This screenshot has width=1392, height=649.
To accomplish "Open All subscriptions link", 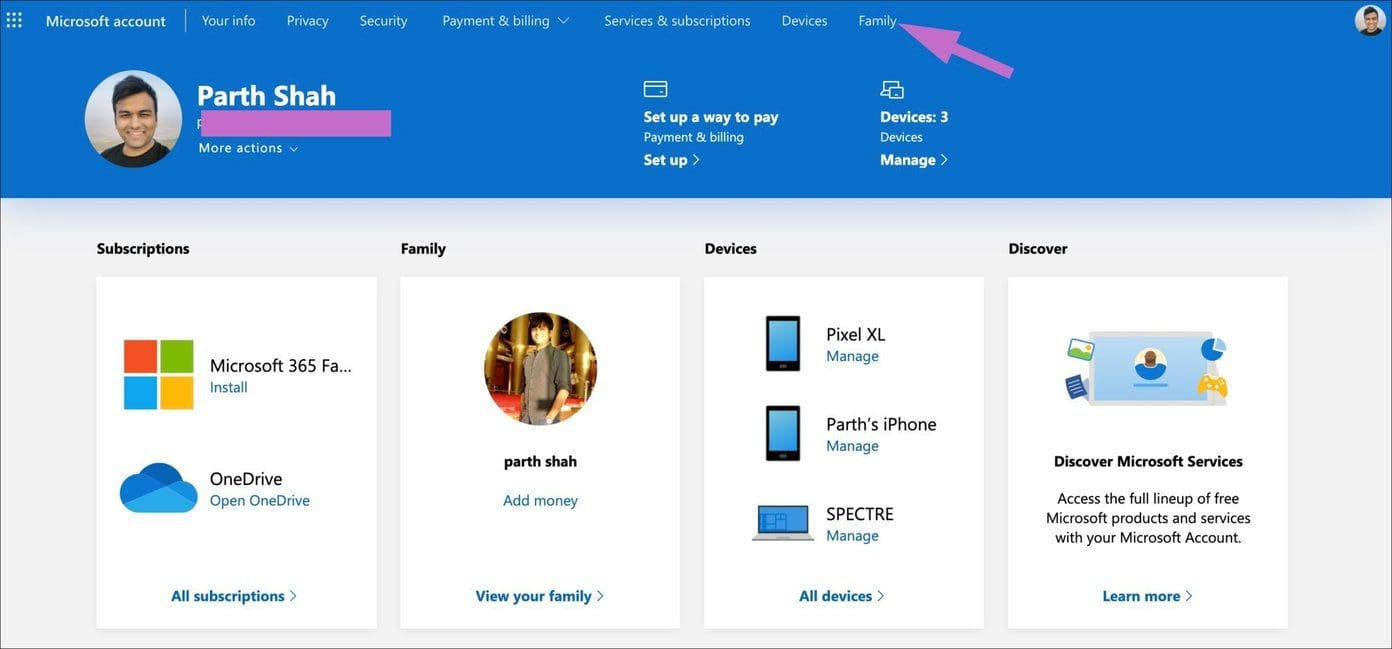I will [234, 596].
